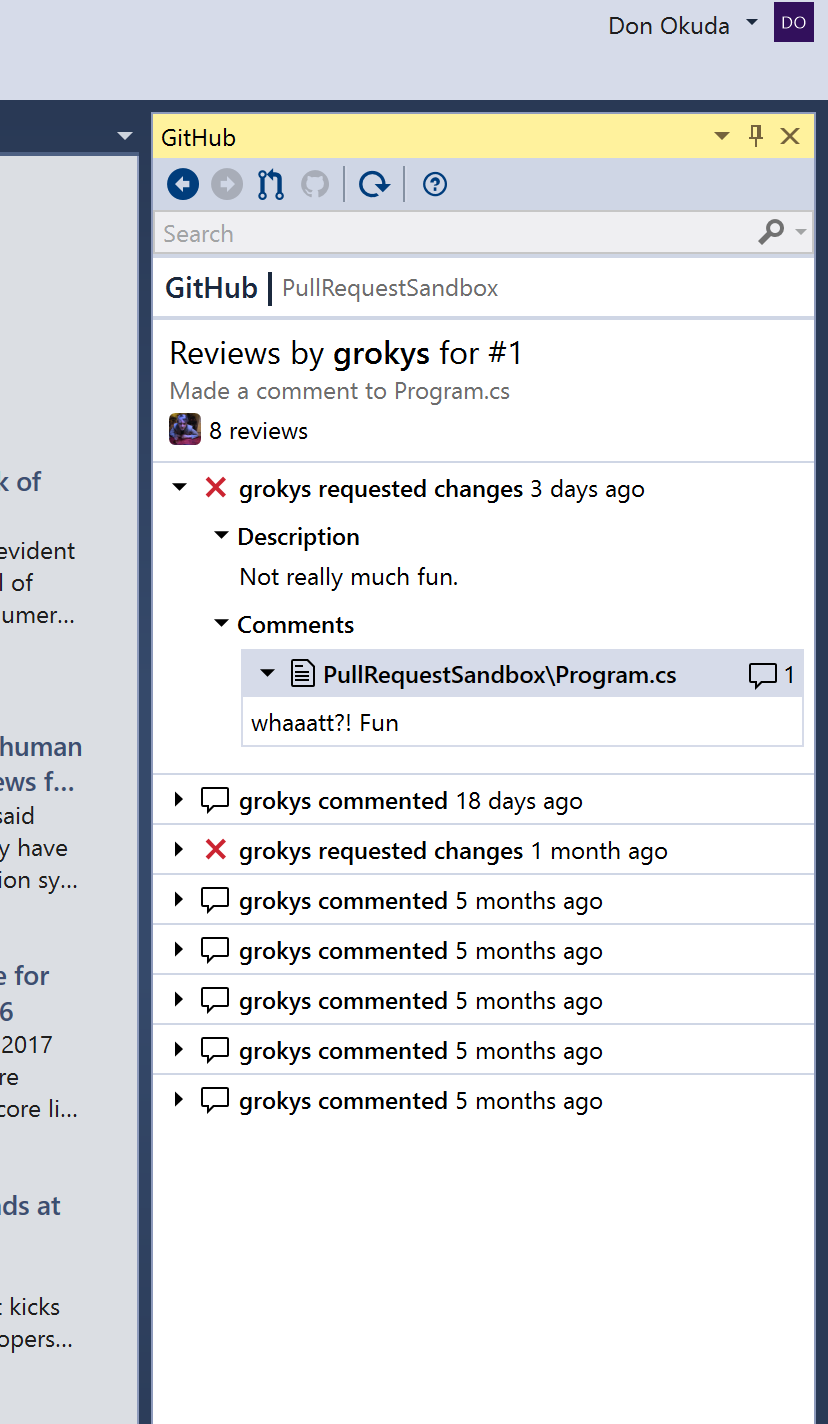Click "Made a comment to Program.cs" subtitle

click(x=340, y=391)
